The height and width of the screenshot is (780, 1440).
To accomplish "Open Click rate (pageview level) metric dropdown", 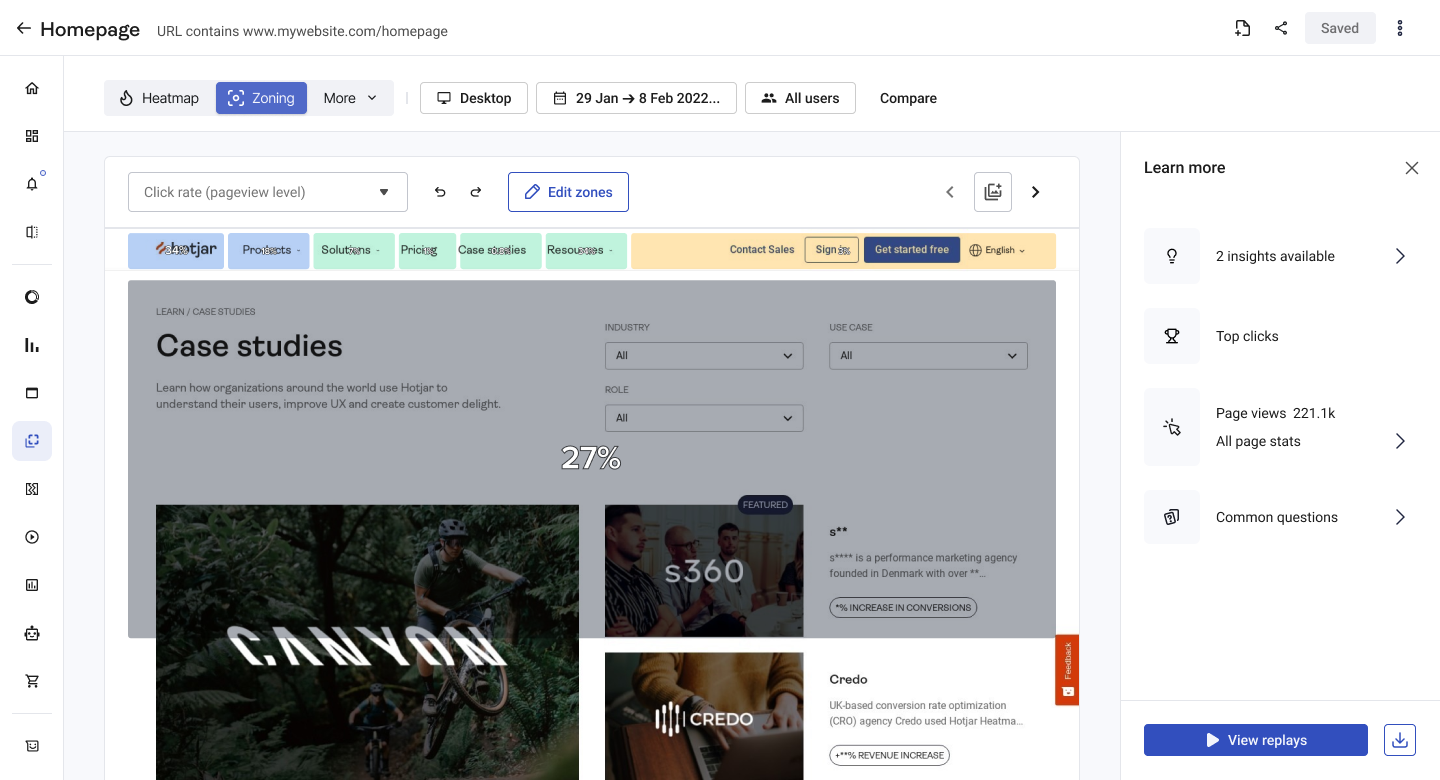I will click(x=268, y=192).
